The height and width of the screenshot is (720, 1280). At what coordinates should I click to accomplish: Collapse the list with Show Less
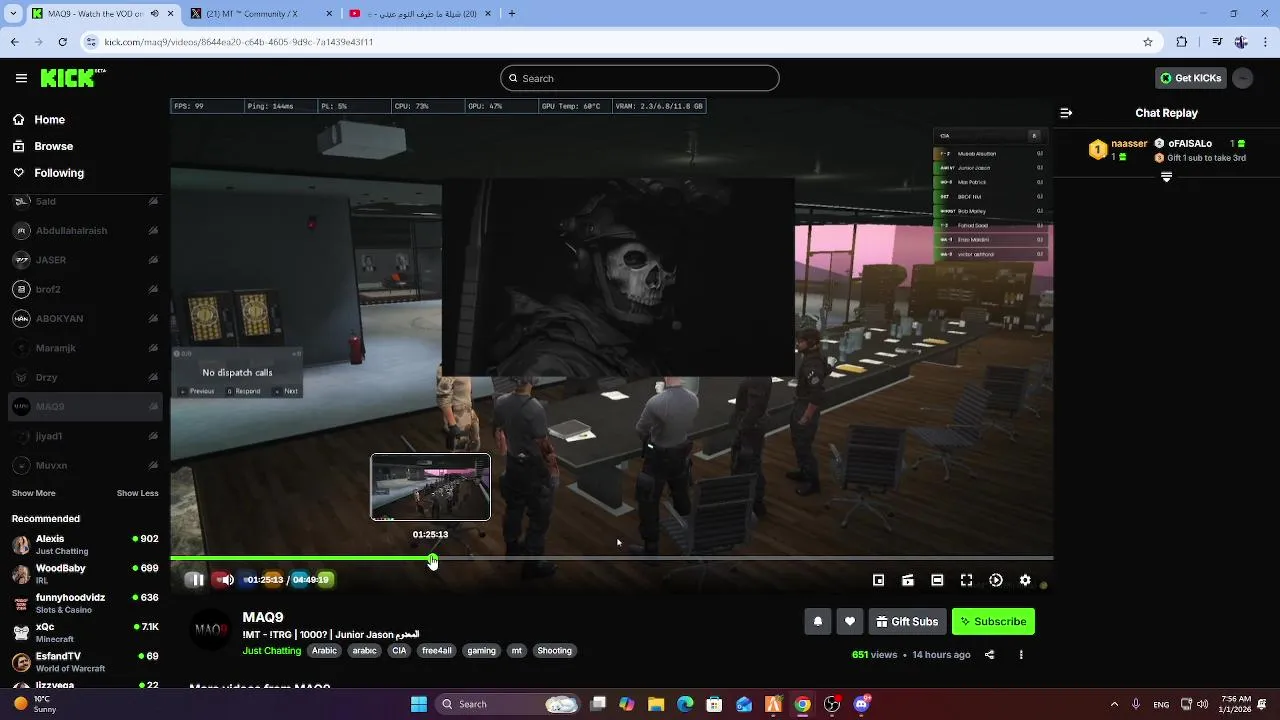(x=137, y=493)
